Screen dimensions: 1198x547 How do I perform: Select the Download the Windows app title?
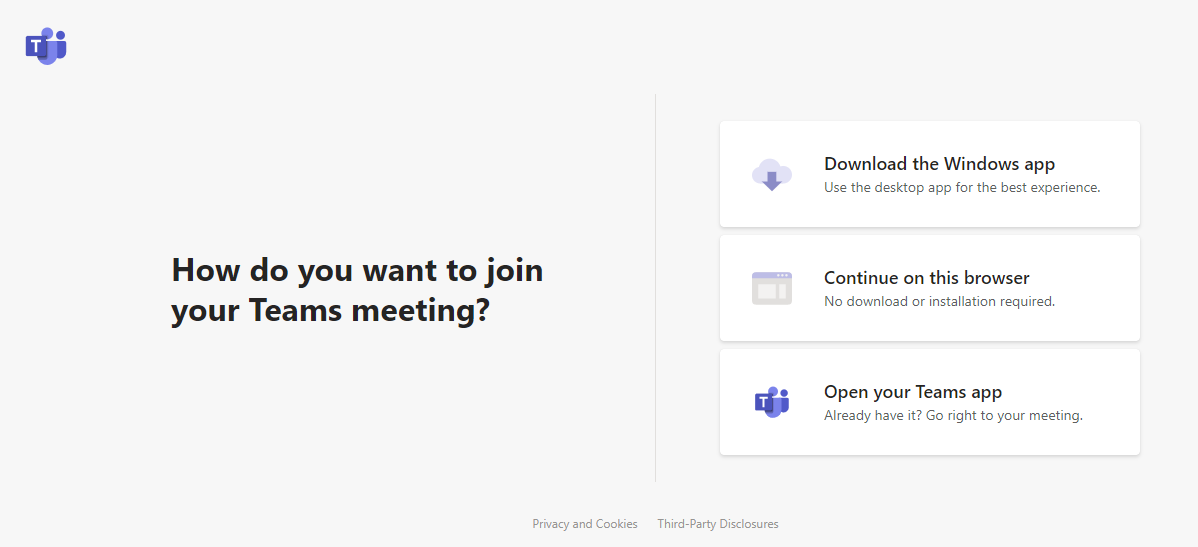click(x=939, y=164)
